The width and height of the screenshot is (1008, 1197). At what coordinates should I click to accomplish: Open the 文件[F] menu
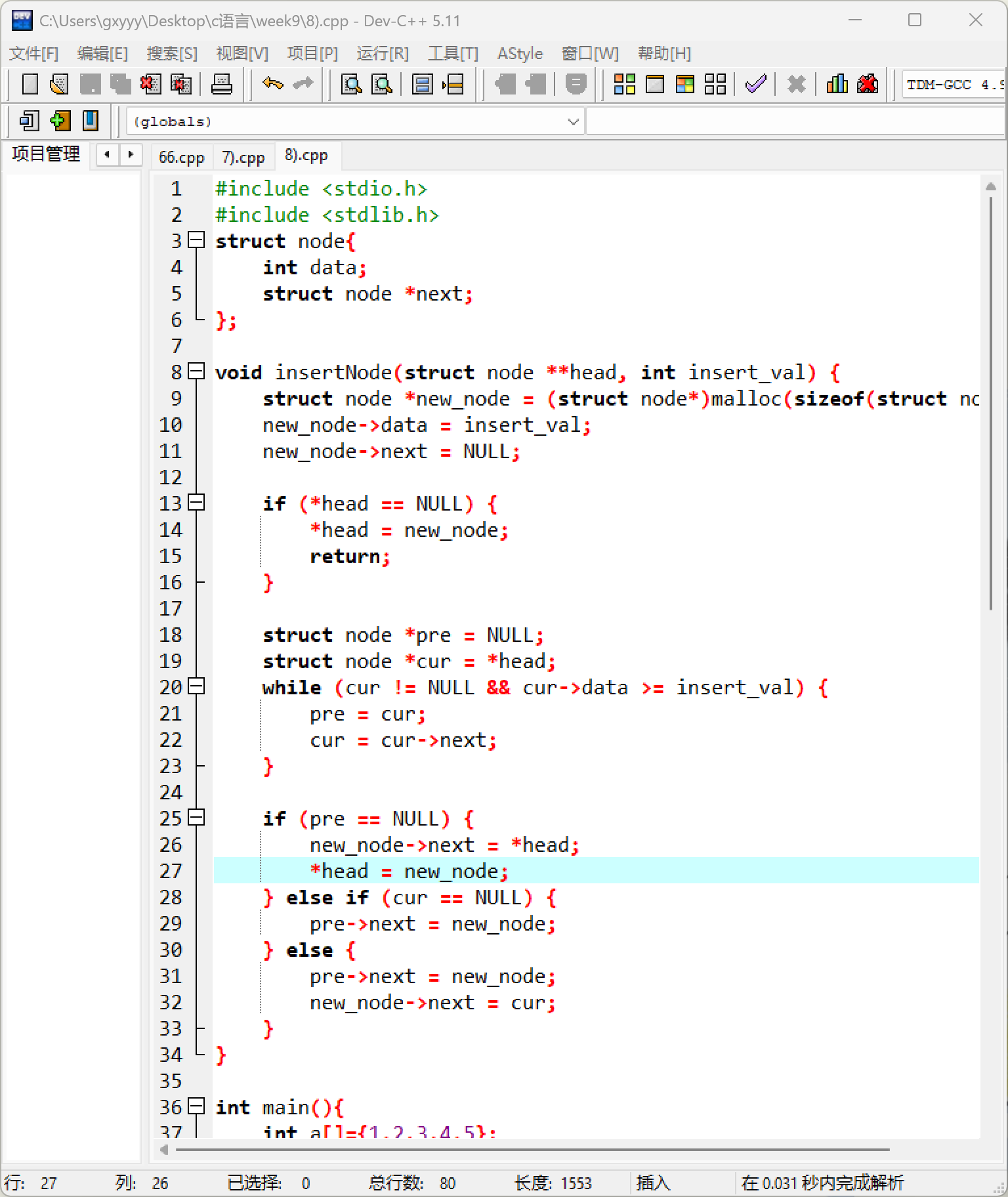[x=33, y=53]
